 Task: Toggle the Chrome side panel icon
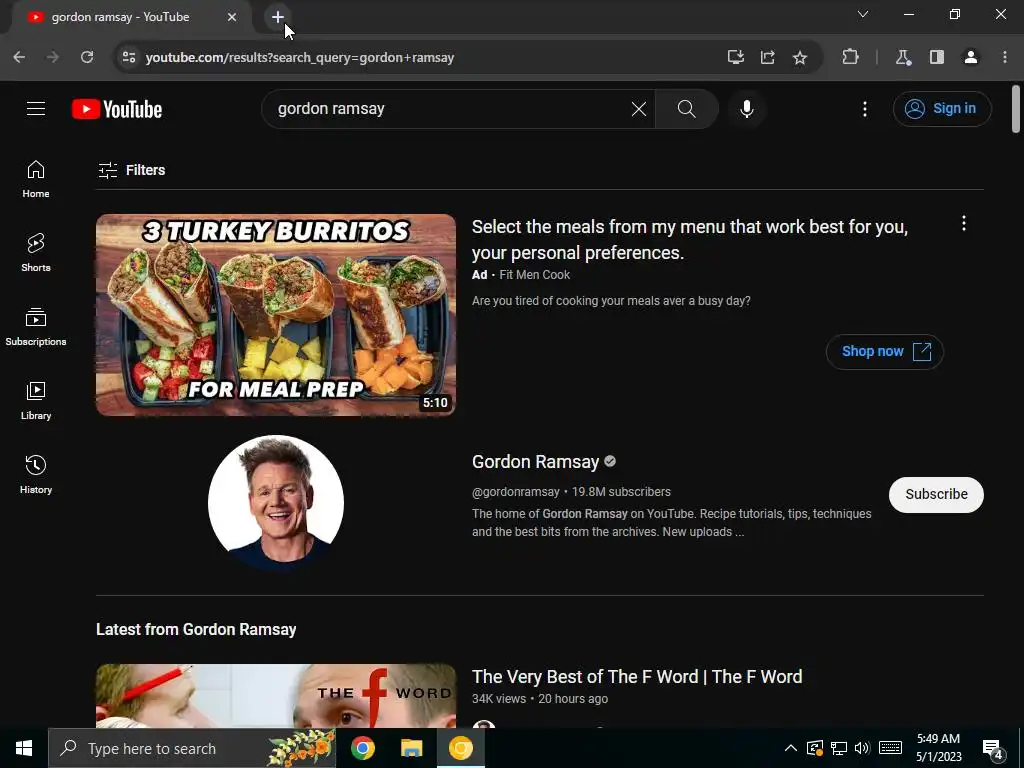[937, 57]
